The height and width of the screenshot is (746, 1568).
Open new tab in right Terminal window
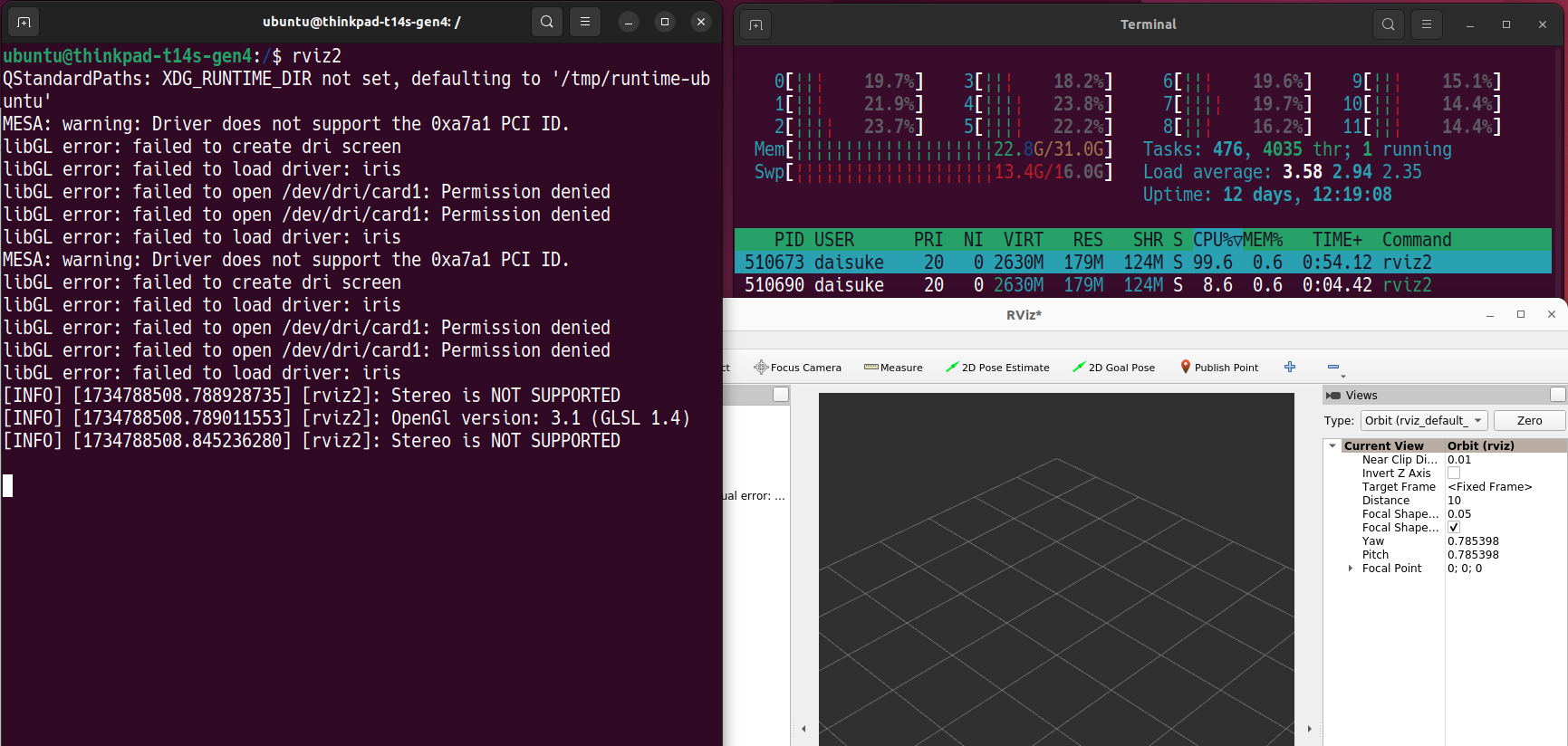755,24
